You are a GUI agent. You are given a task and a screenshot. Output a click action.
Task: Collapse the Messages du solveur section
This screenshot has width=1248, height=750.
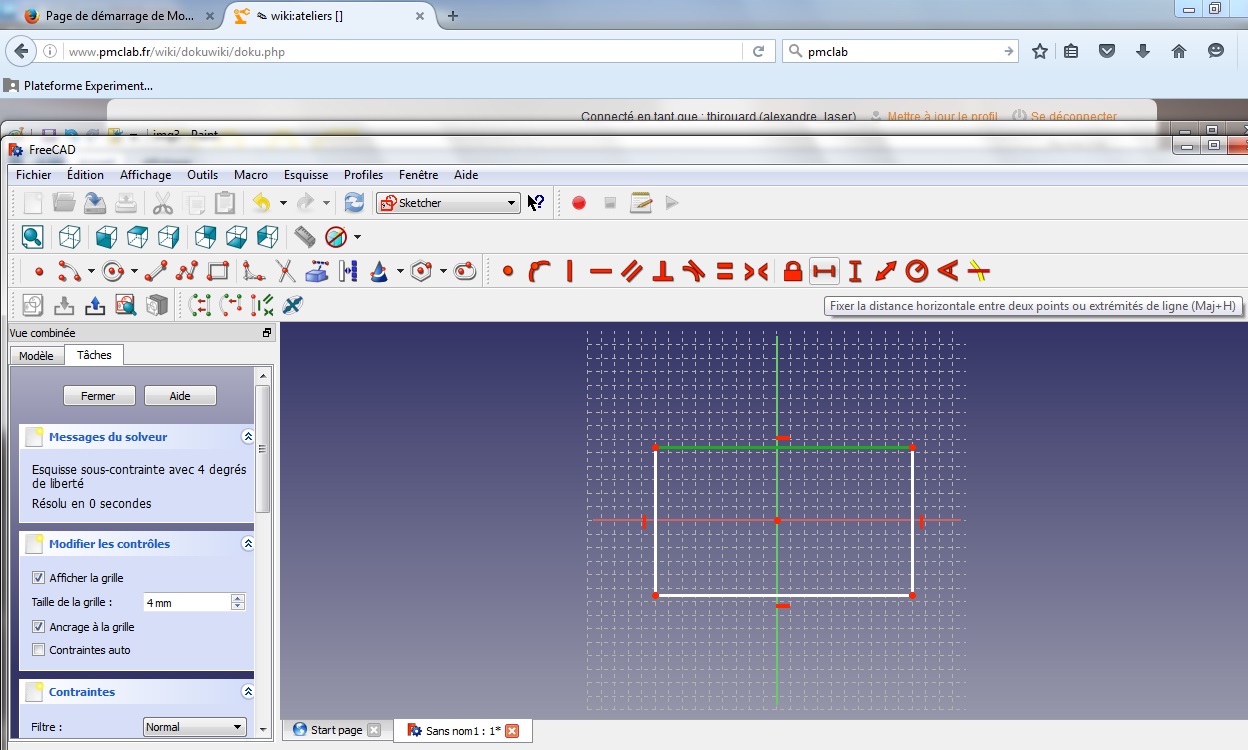coord(247,437)
